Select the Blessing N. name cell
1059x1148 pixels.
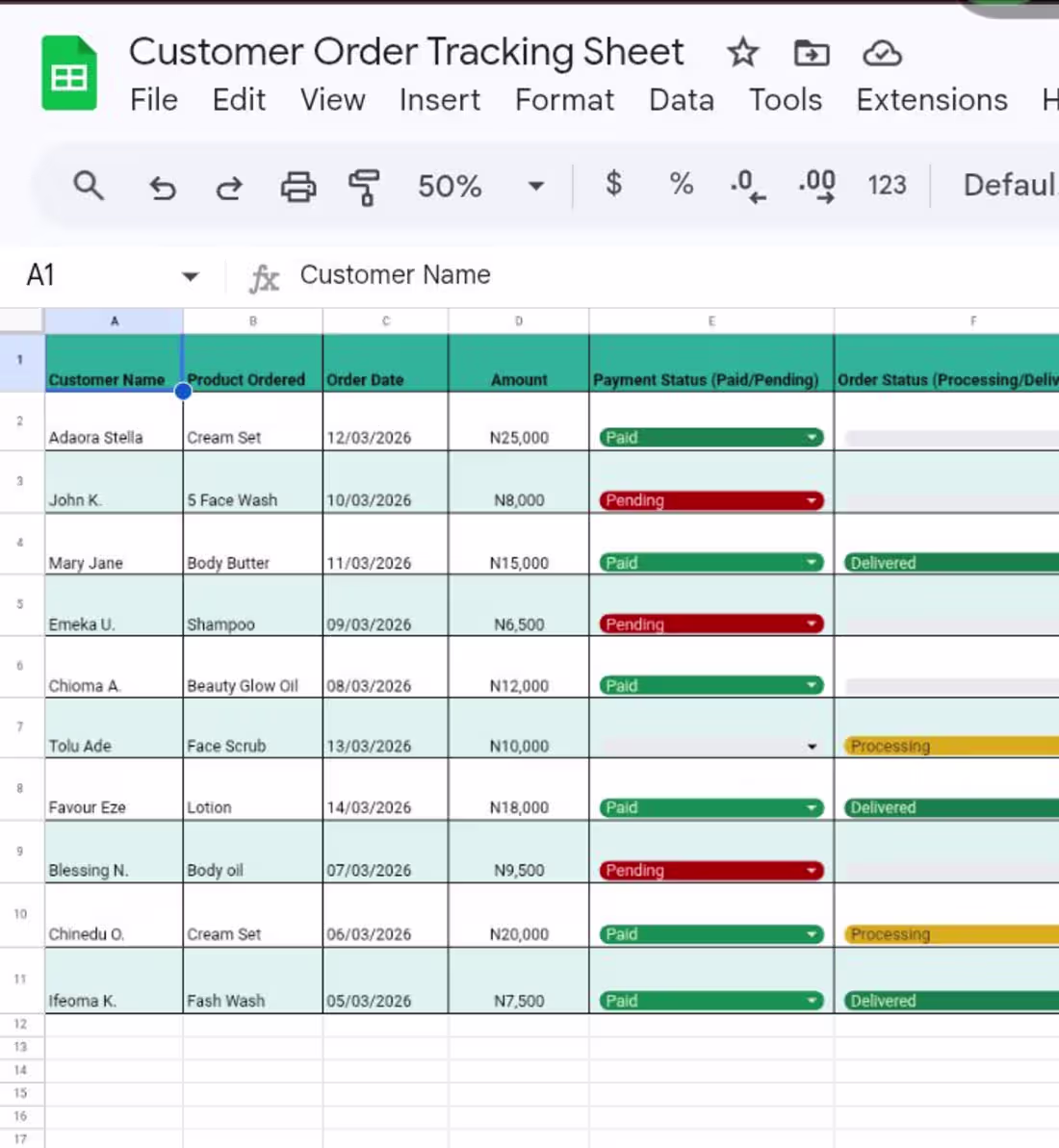point(115,852)
